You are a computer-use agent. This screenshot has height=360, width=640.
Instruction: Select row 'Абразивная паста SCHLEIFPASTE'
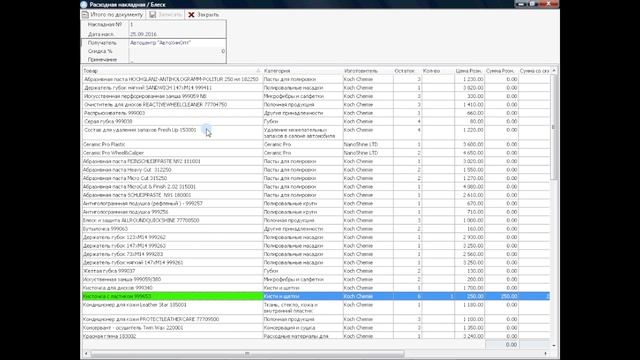(316, 195)
